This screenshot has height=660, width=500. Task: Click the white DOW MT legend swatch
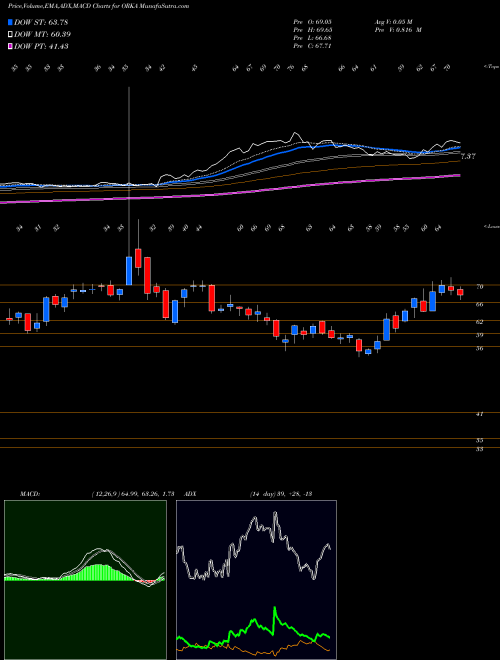click(x=10, y=35)
